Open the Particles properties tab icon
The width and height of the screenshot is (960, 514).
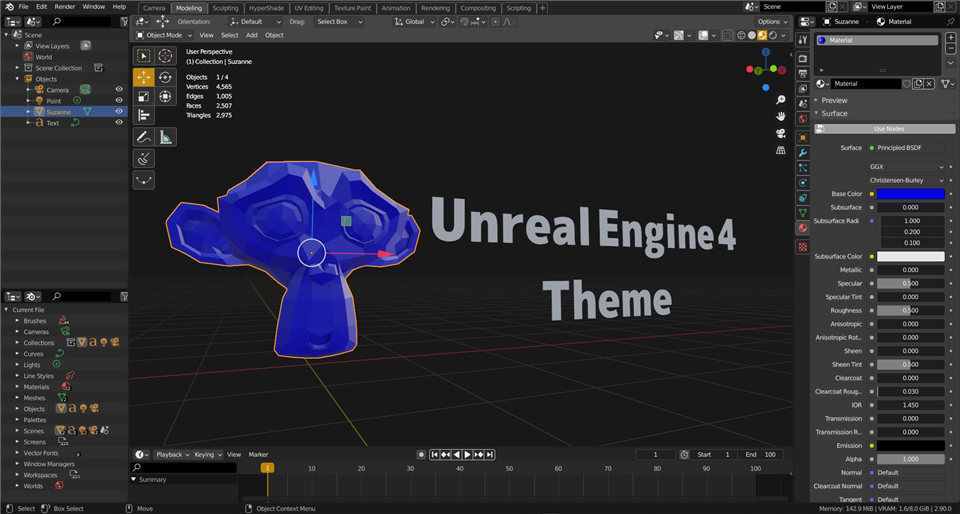803,168
